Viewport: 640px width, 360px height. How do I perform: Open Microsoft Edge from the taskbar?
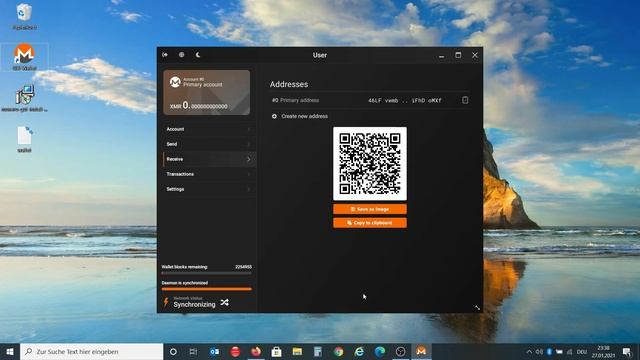pyautogui.click(x=380, y=351)
